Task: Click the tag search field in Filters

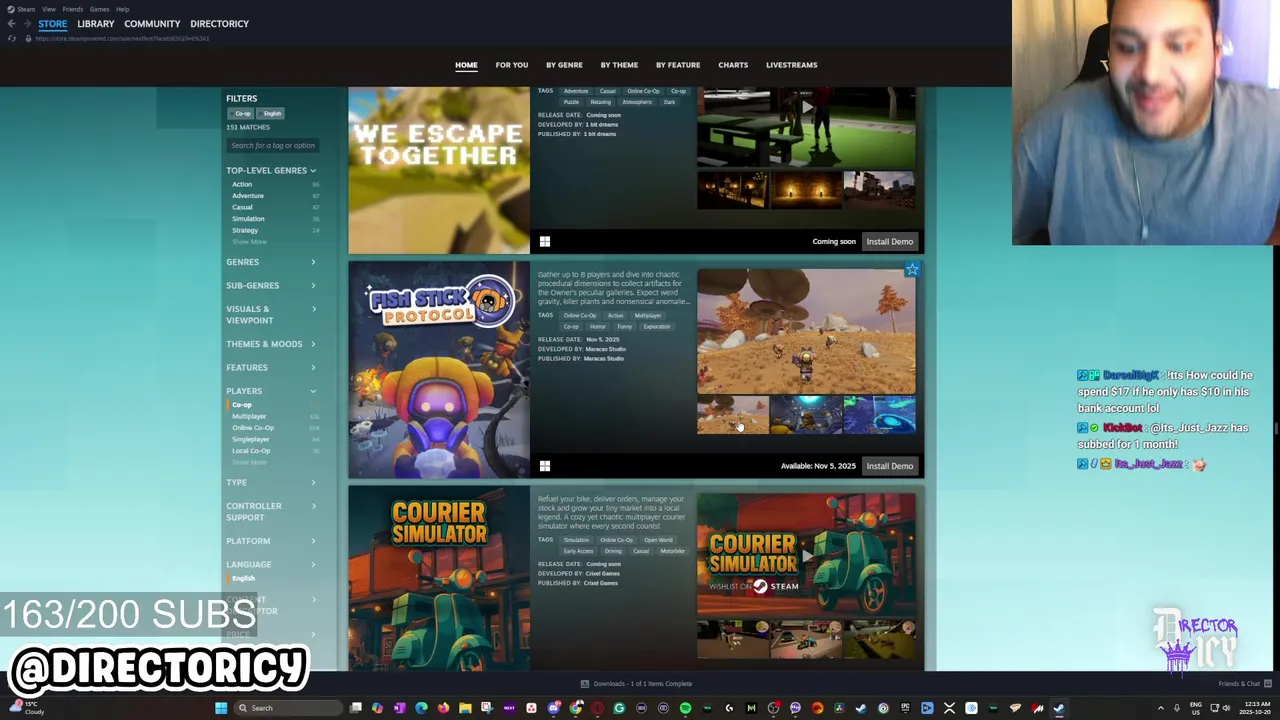Action: coord(272,146)
